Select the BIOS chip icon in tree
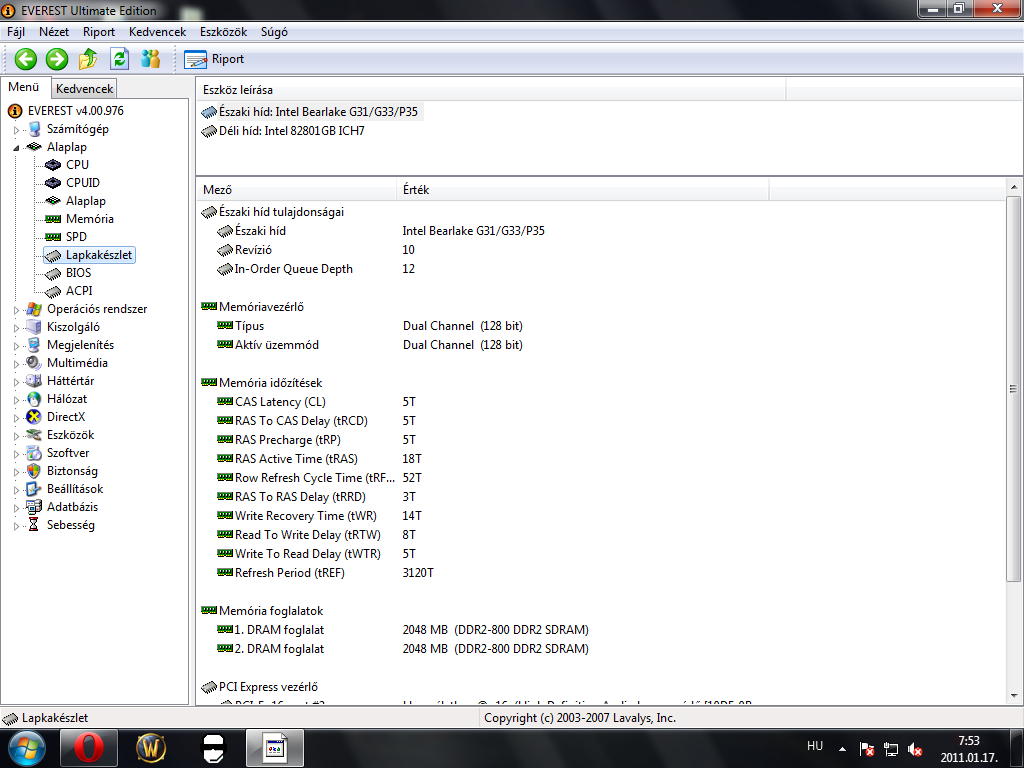This screenshot has height=768, width=1024. pos(53,273)
